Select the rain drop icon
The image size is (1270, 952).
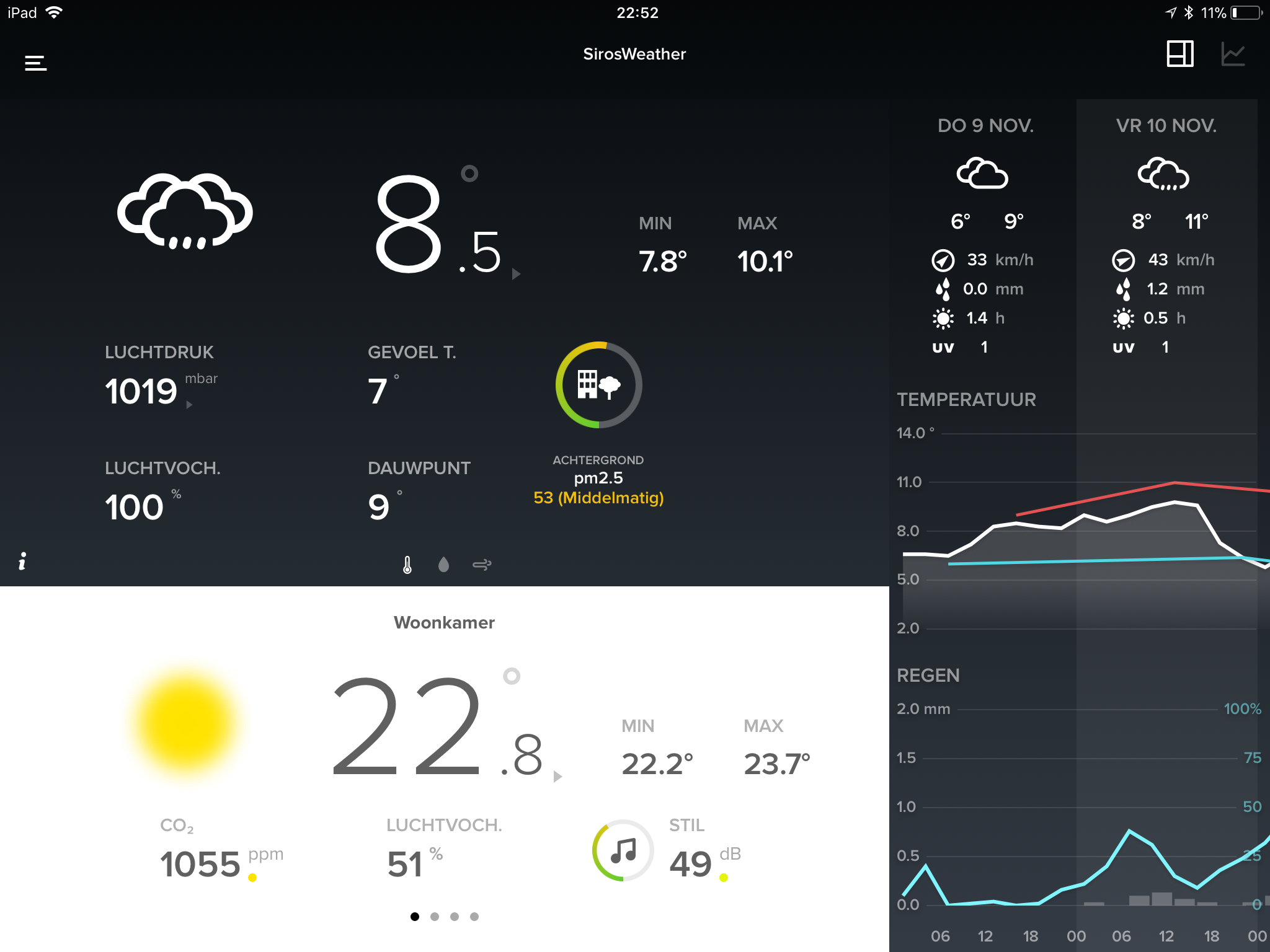point(443,565)
